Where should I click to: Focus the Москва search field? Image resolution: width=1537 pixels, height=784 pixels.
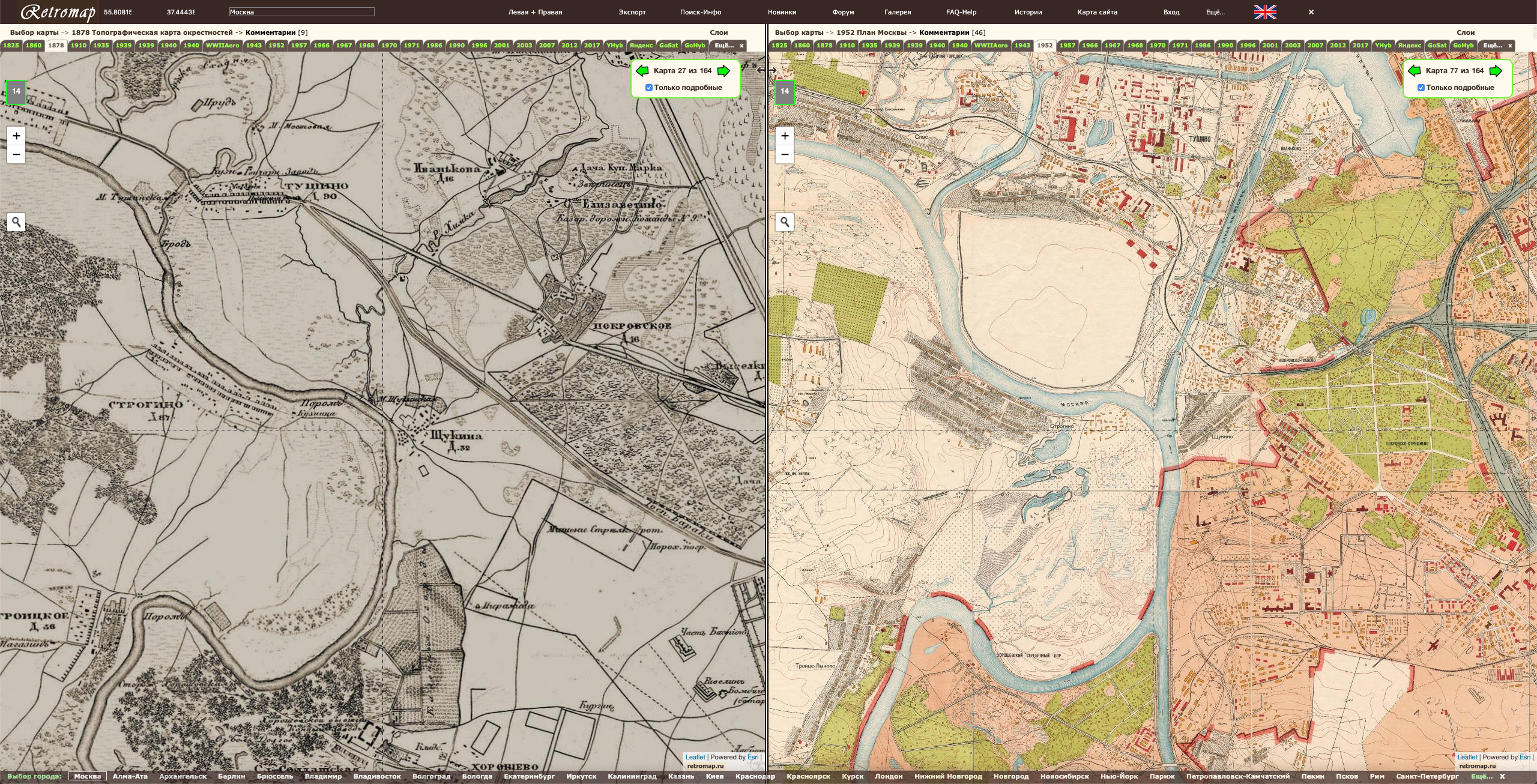tap(301, 12)
